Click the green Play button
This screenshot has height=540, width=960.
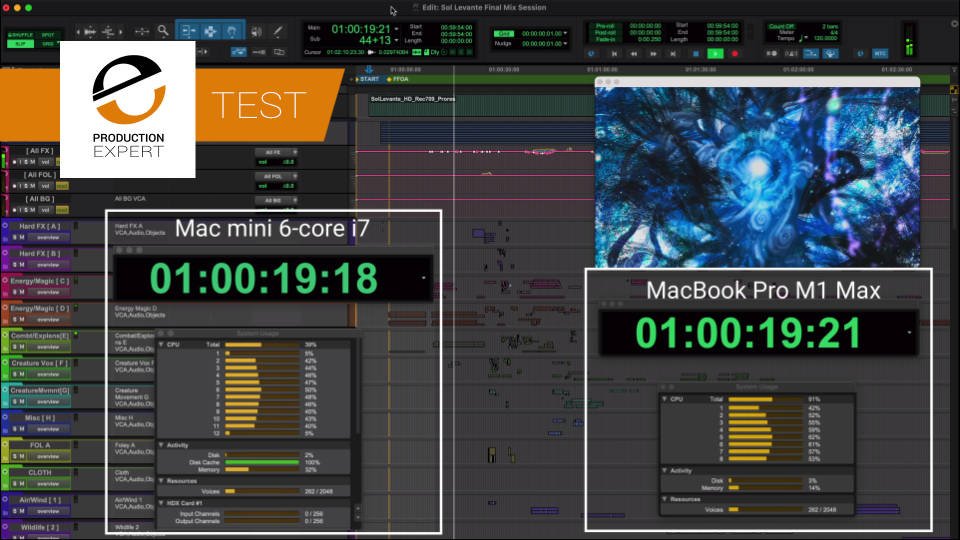(715, 54)
